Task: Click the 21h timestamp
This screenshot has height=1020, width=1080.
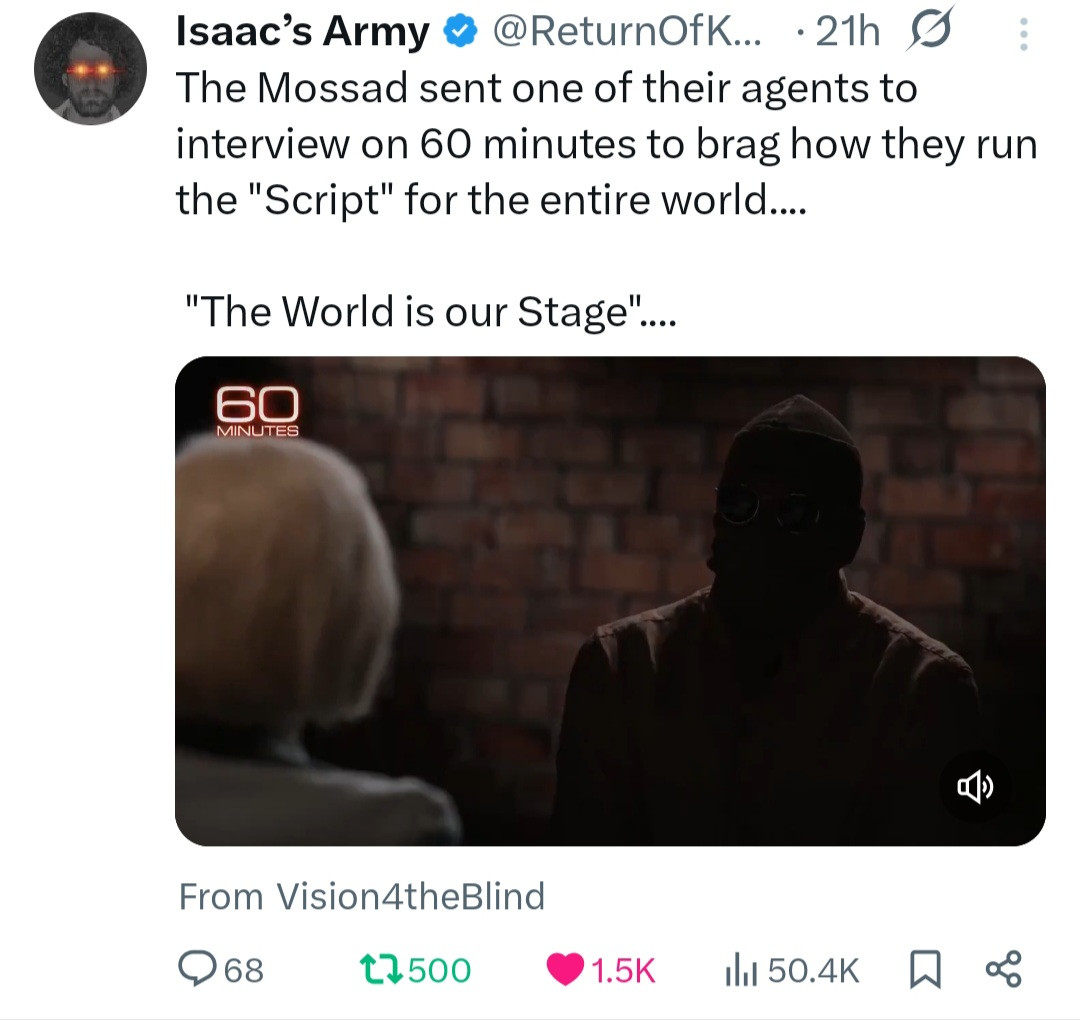Action: pos(847,34)
